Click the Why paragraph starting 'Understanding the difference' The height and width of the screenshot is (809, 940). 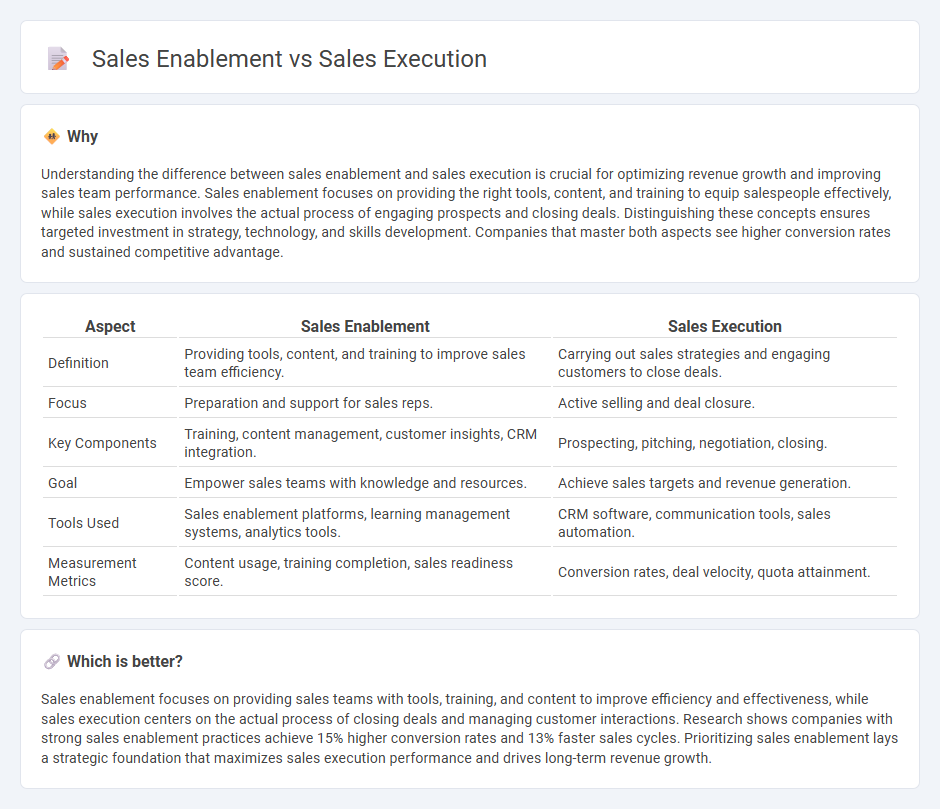tap(466, 213)
